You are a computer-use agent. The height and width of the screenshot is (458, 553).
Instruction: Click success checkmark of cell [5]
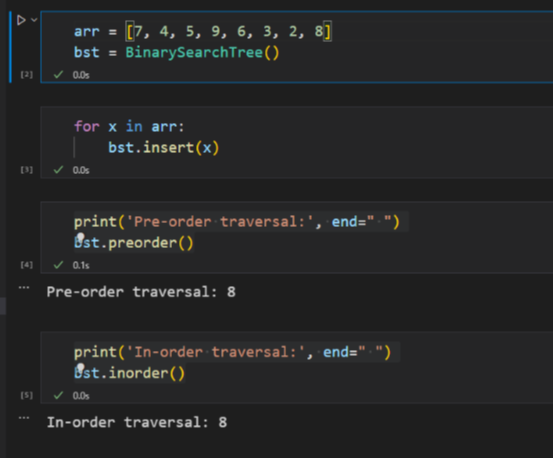[x=58, y=395]
